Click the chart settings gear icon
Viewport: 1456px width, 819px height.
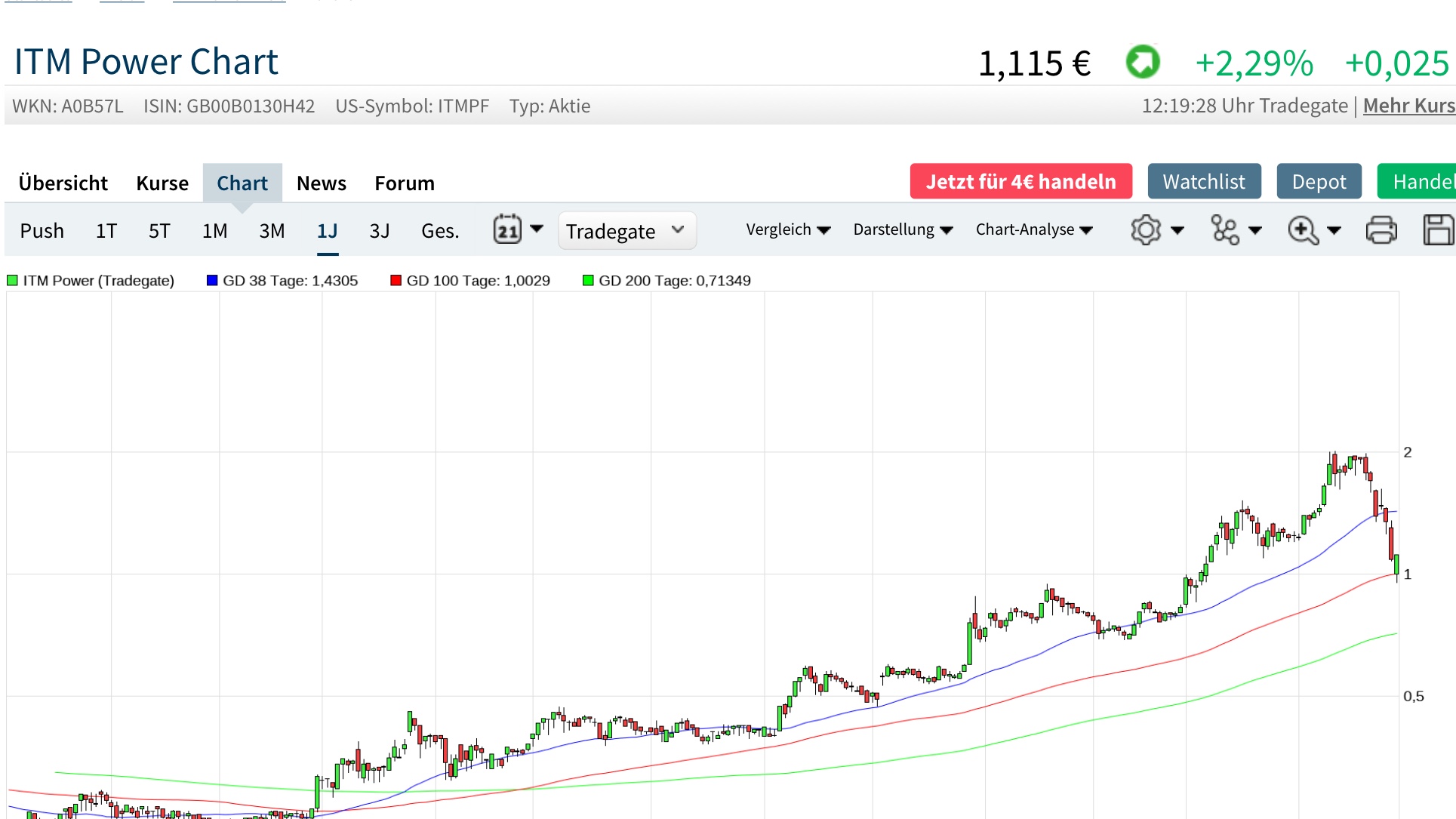(1145, 229)
